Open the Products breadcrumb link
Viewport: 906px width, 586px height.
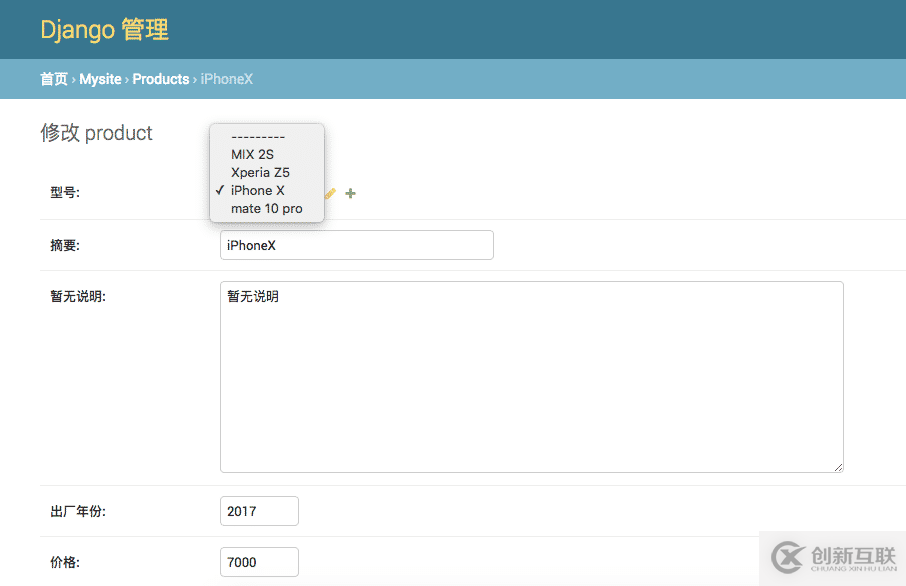[161, 79]
